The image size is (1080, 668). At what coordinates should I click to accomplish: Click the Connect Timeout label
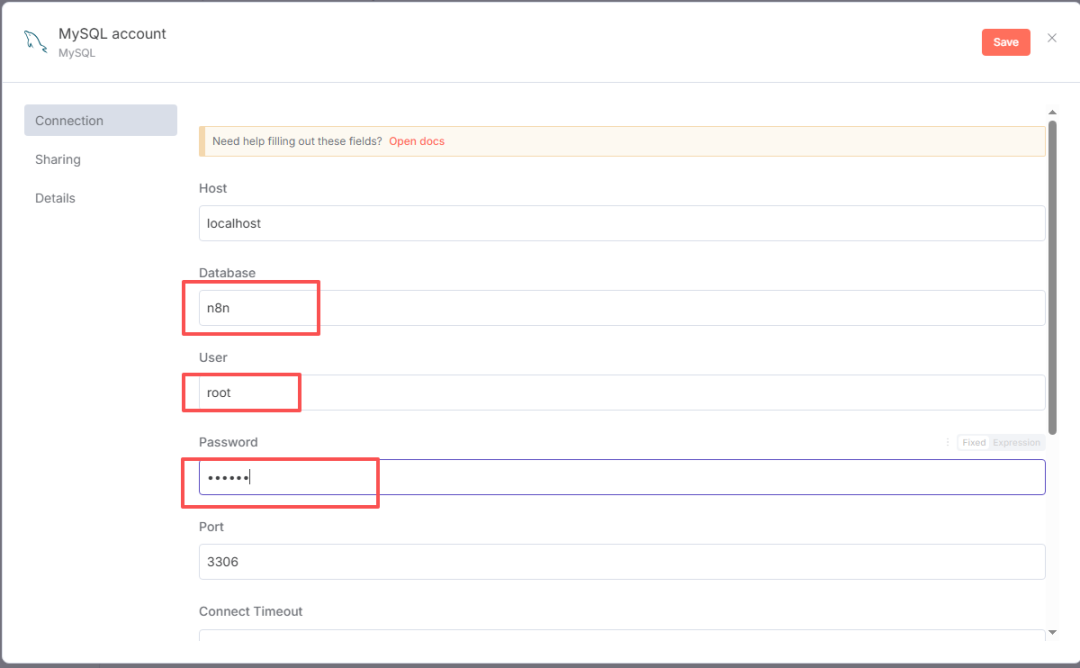click(251, 612)
